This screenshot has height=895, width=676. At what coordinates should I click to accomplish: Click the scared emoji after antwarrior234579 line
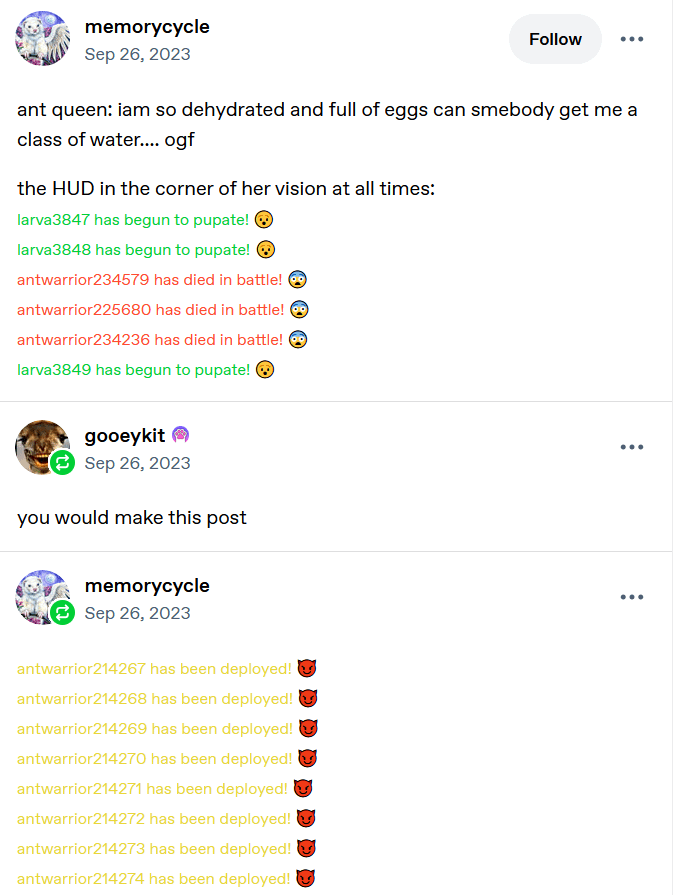[297, 279]
